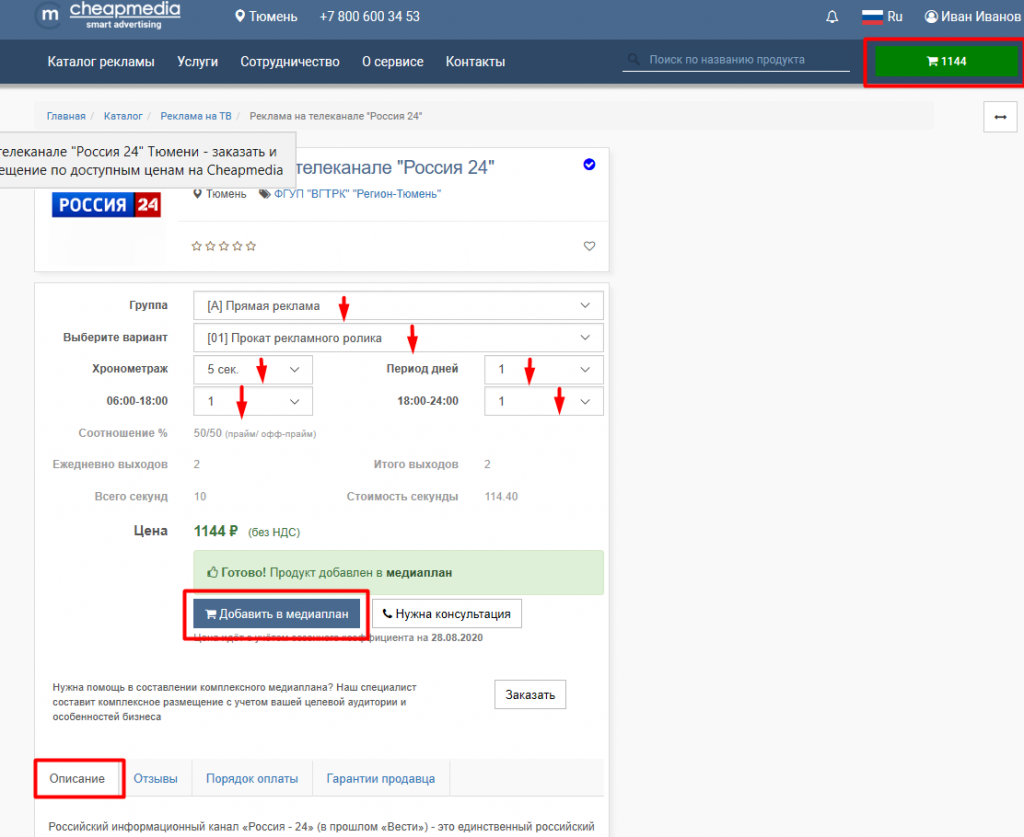
Task: Open the green cart button showing 1144
Action: tap(946, 62)
